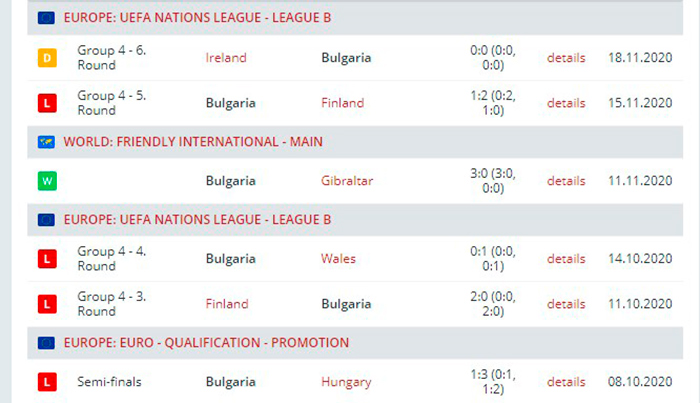Click the draw result icon for Ireland match

46,58
